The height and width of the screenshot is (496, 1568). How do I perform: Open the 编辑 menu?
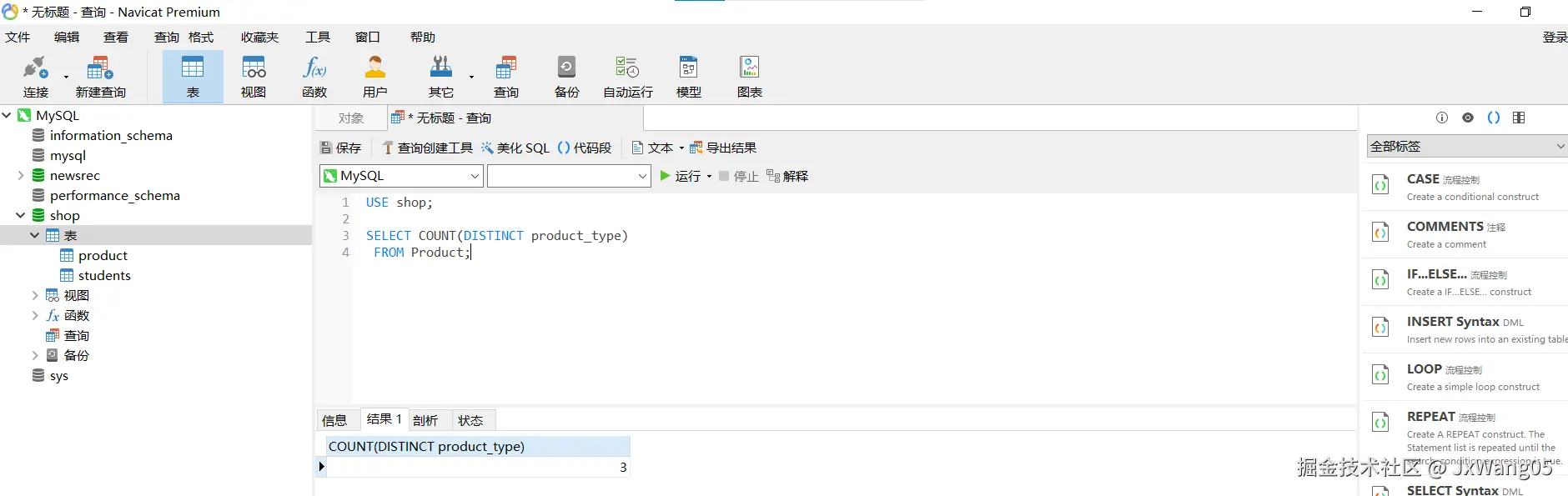[x=67, y=38]
